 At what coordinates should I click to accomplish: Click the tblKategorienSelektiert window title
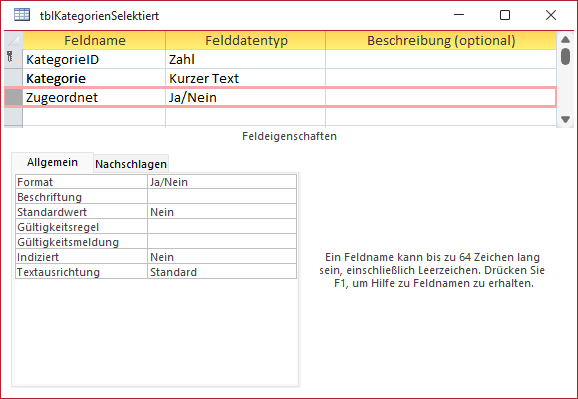point(100,16)
